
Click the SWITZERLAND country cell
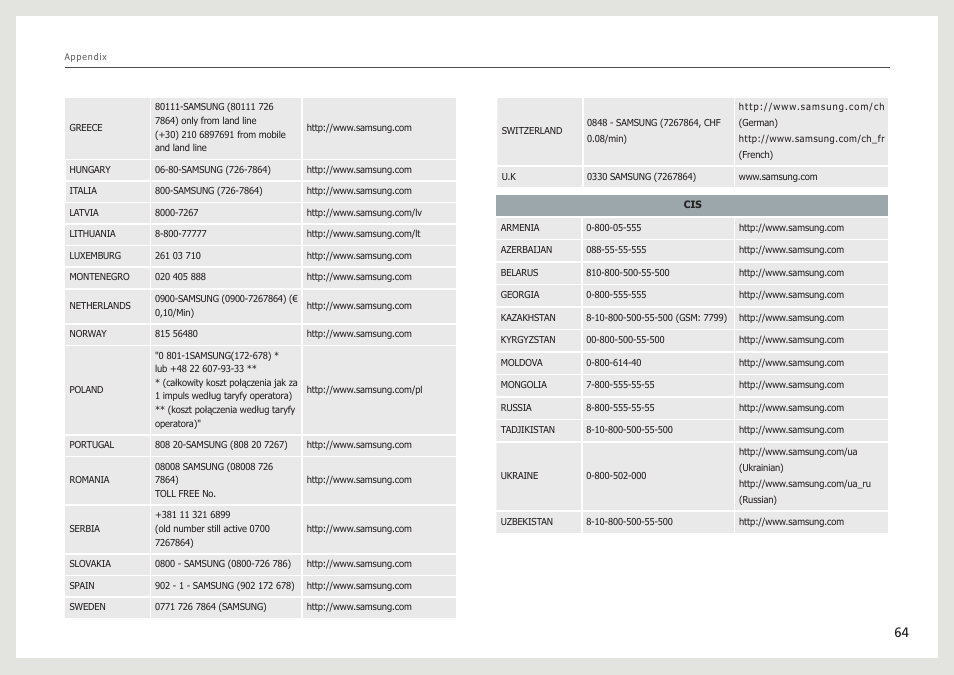coord(539,131)
